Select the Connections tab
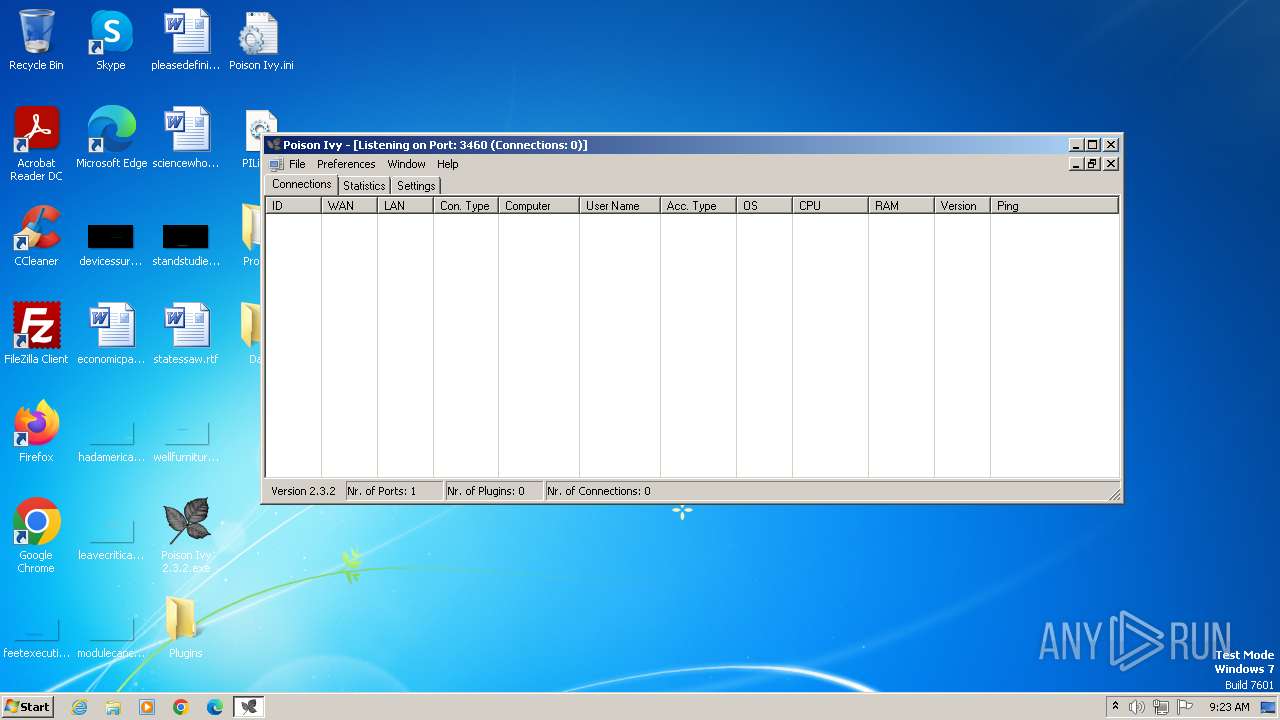 302,184
